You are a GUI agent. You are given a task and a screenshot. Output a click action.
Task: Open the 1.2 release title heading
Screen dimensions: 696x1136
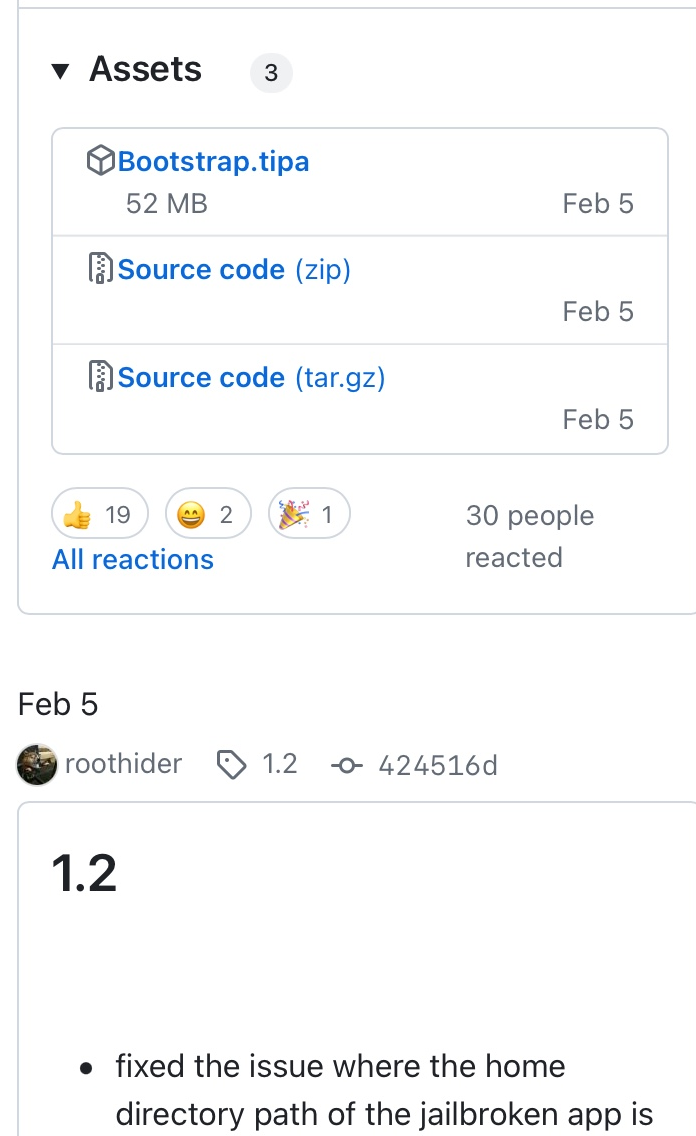tap(84, 872)
